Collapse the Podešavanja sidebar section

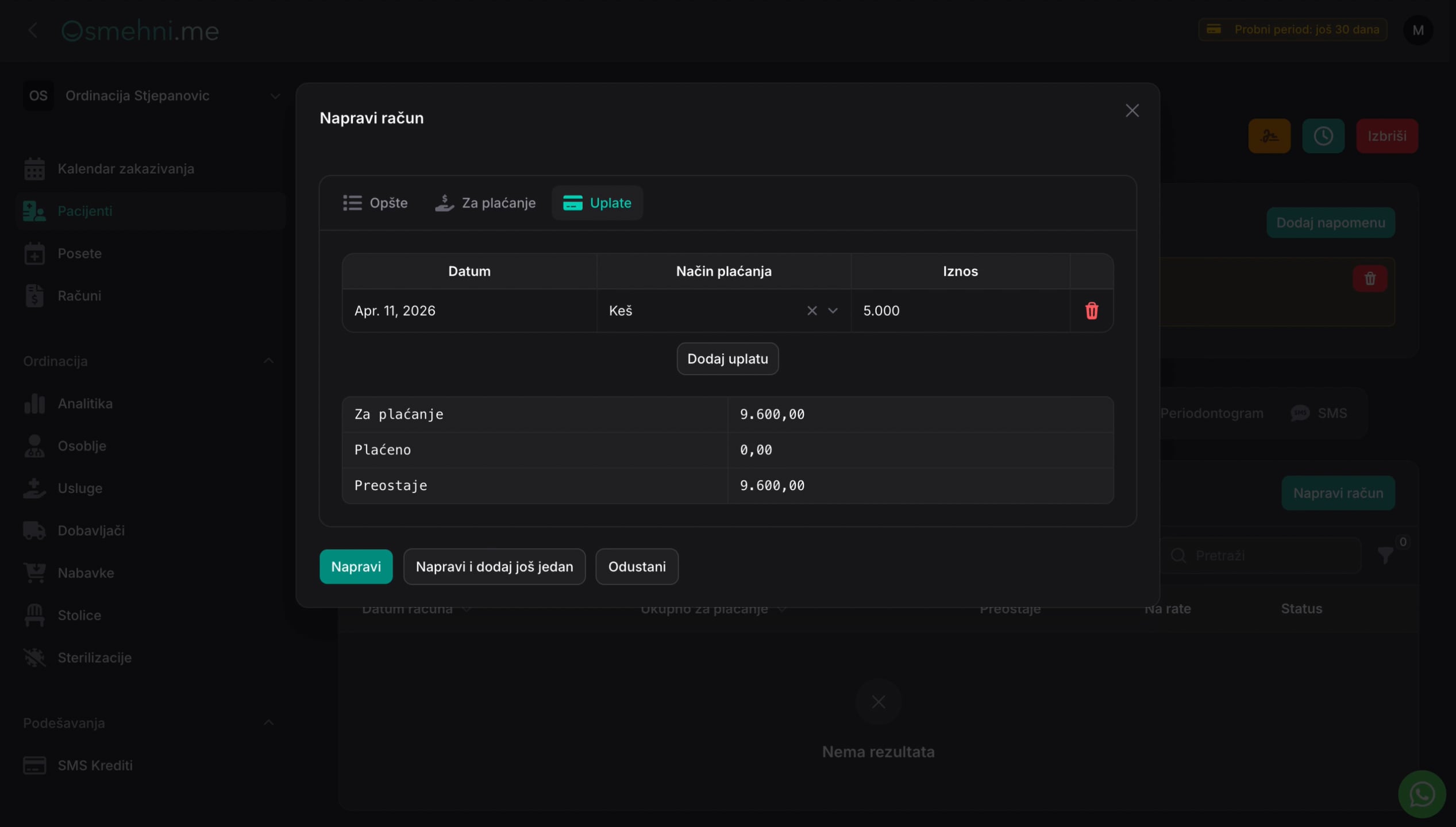tap(268, 722)
